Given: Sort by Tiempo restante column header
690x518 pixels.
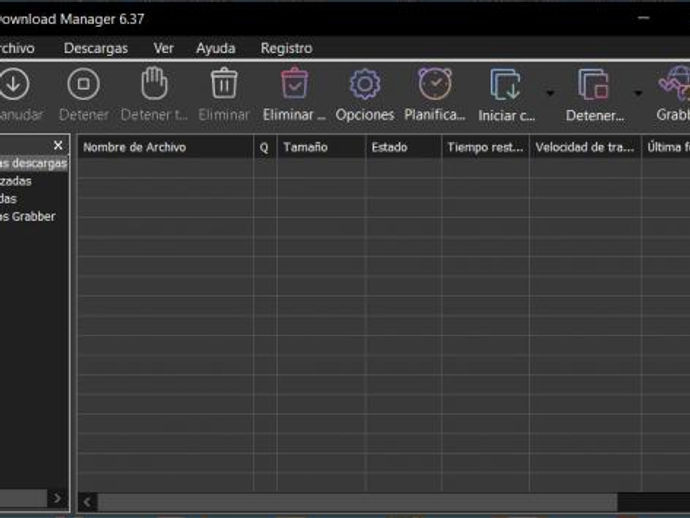Looking at the screenshot, I should click(x=486, y=147).
